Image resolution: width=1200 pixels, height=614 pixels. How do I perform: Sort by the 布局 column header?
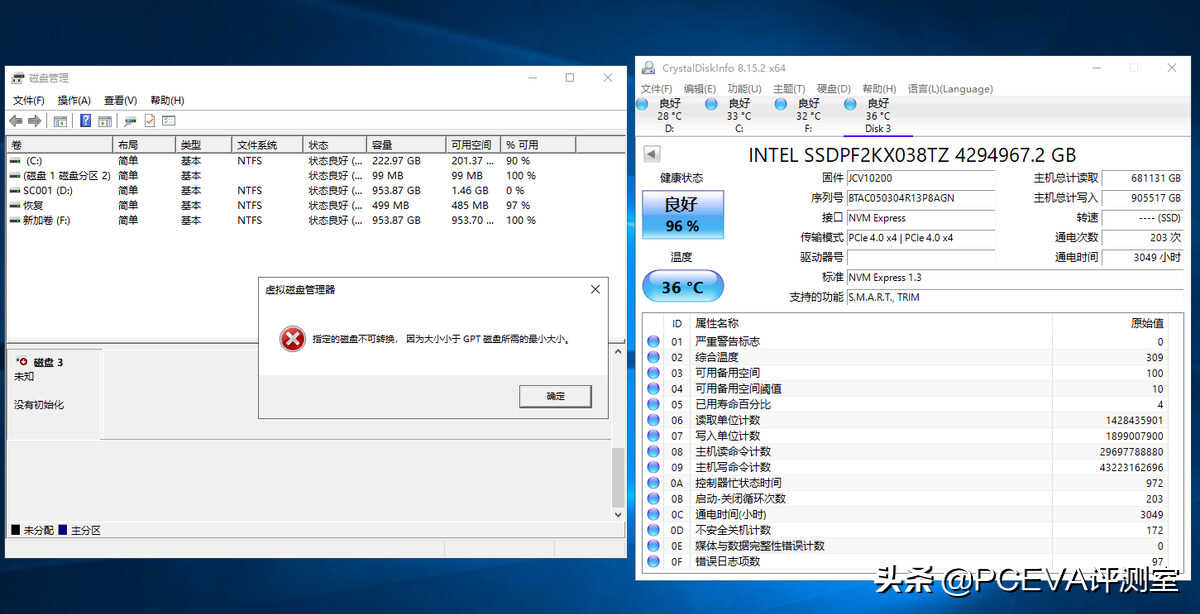pyautogui.click(x=144, y=145)
